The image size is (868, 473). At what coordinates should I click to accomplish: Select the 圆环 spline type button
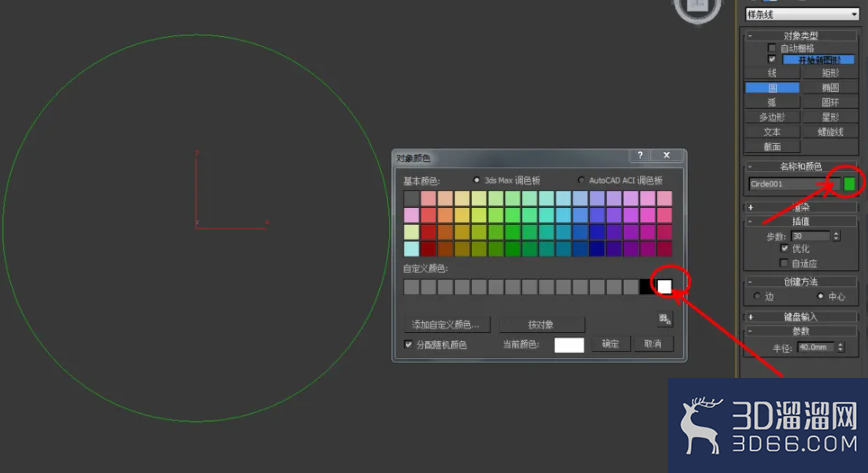click(830, 102)
